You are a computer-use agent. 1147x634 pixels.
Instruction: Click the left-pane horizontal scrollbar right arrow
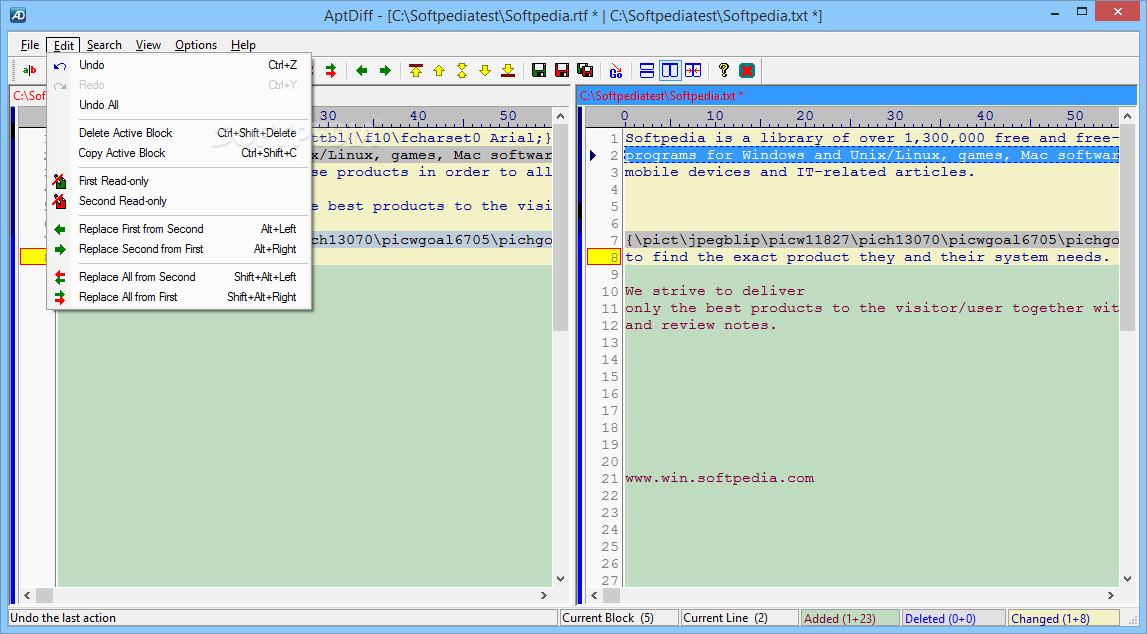click(x=544, y=596)
